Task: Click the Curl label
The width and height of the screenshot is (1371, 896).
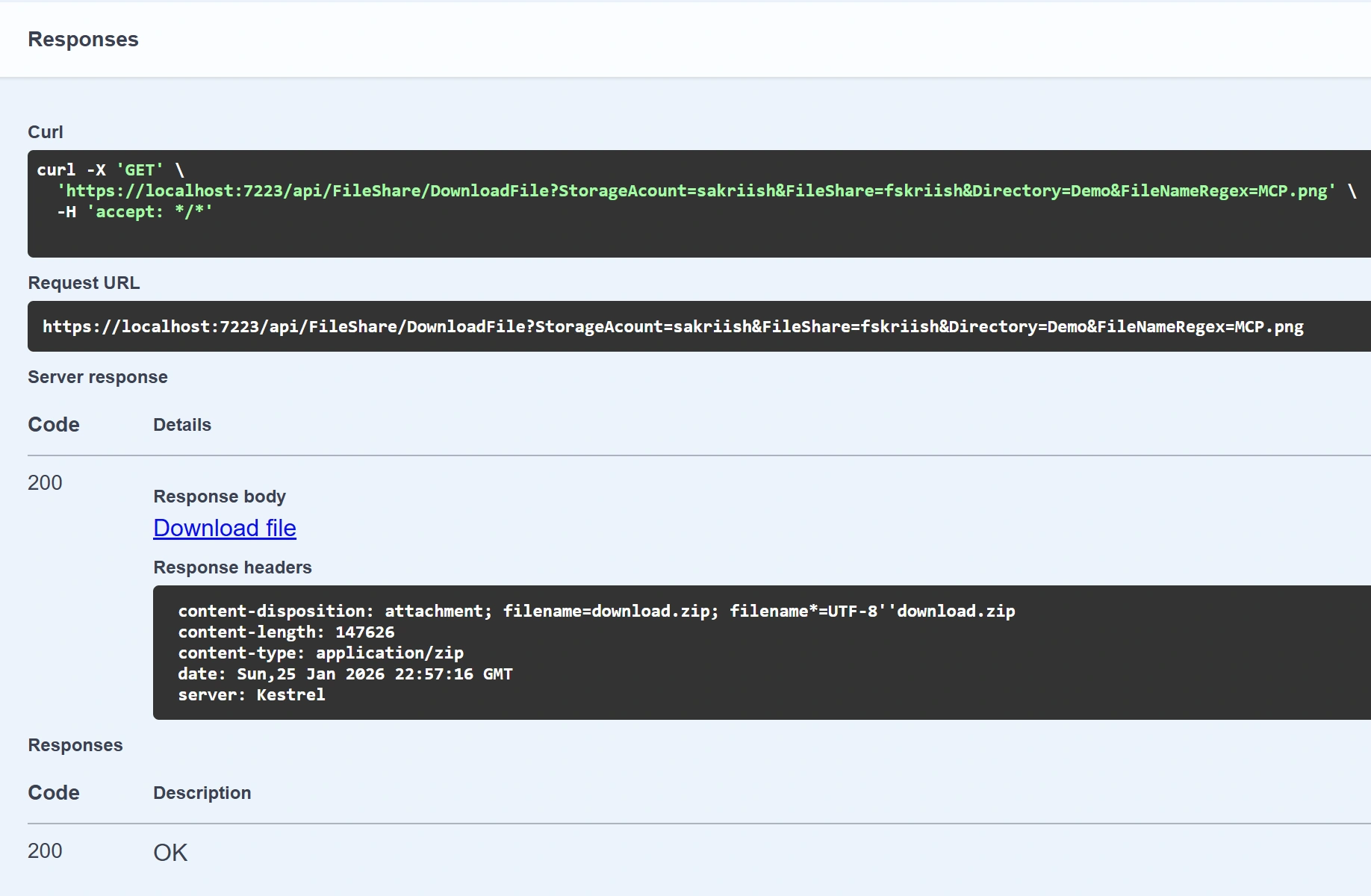Action: pyautogui.click(x=46, y=132)
